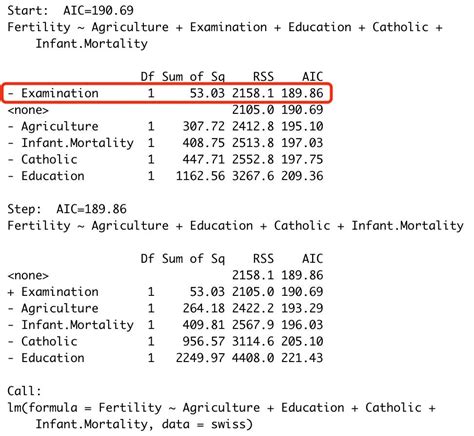The image size is (474, 436).
Task: Click the second table's AIC column header
Action: coord(313,259)
